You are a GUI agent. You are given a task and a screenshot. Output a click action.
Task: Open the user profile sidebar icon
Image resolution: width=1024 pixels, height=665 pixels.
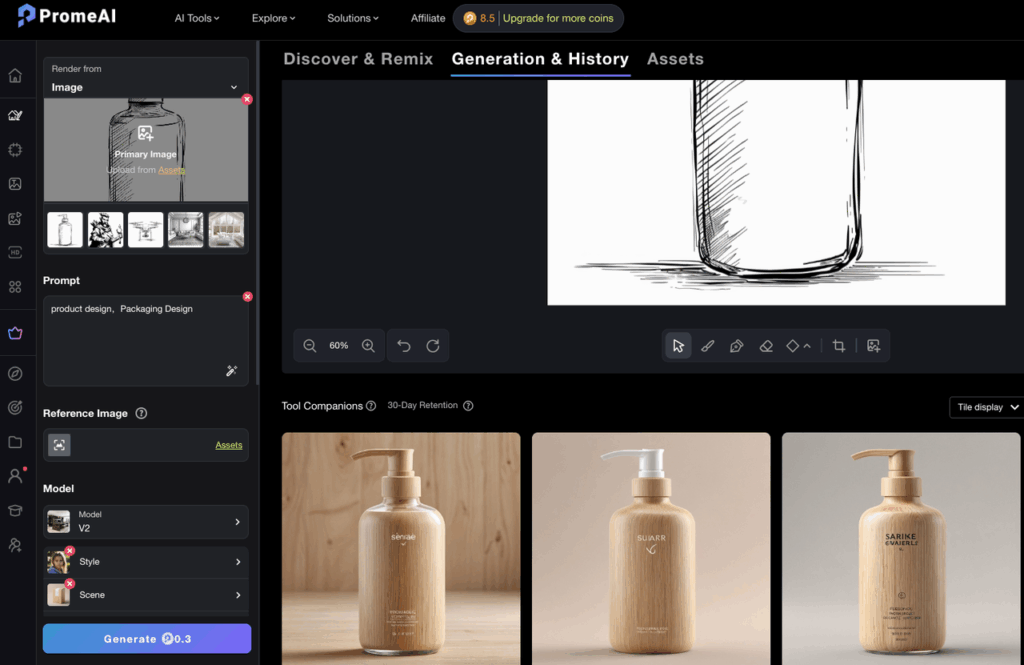pos(15,476)
